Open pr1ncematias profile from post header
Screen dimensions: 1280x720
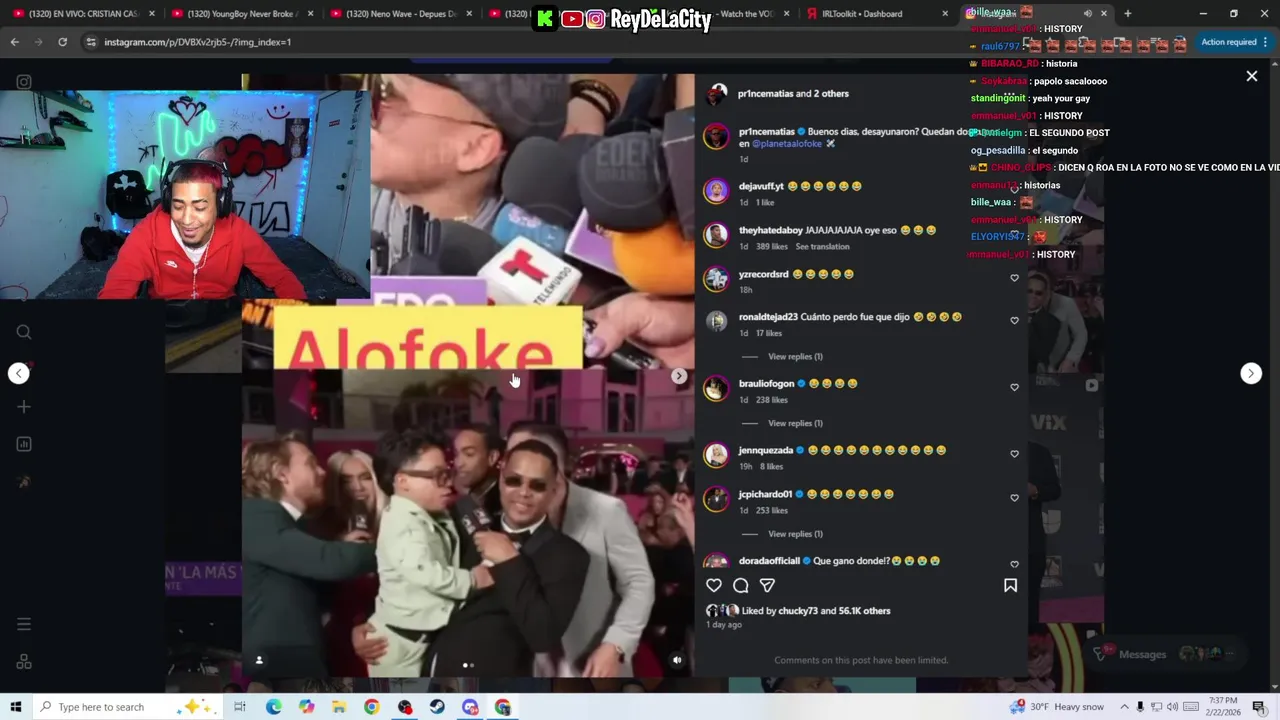pyautogui.click(x=765, y=94)
